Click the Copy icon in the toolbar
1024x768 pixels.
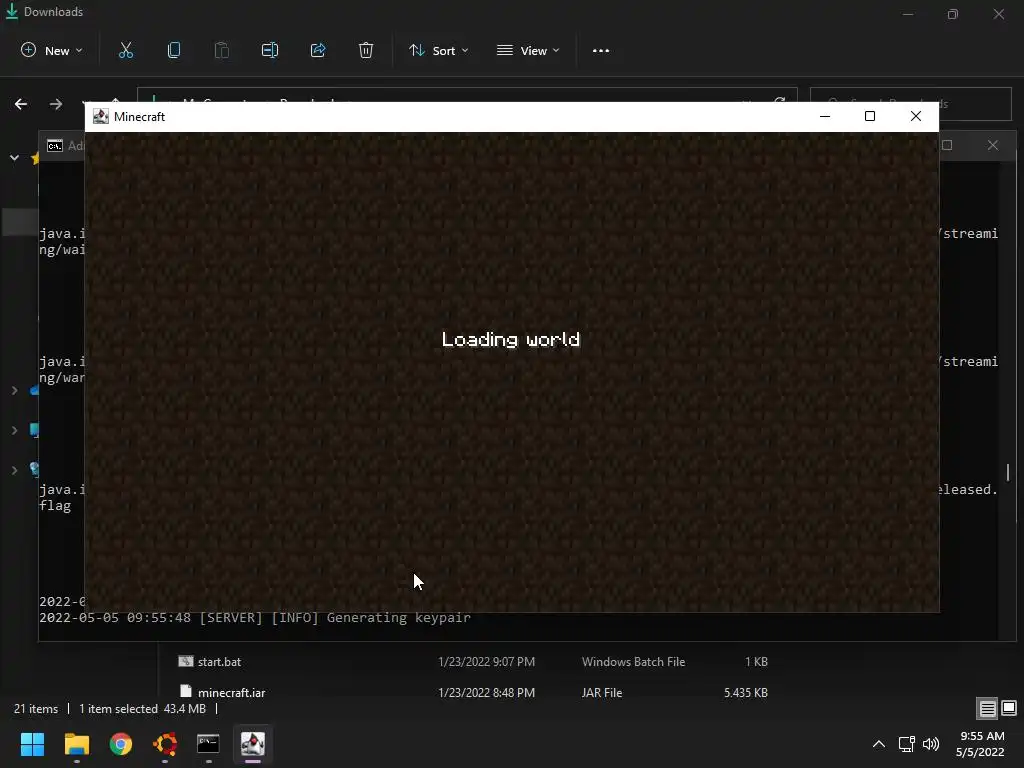point(174,50)
